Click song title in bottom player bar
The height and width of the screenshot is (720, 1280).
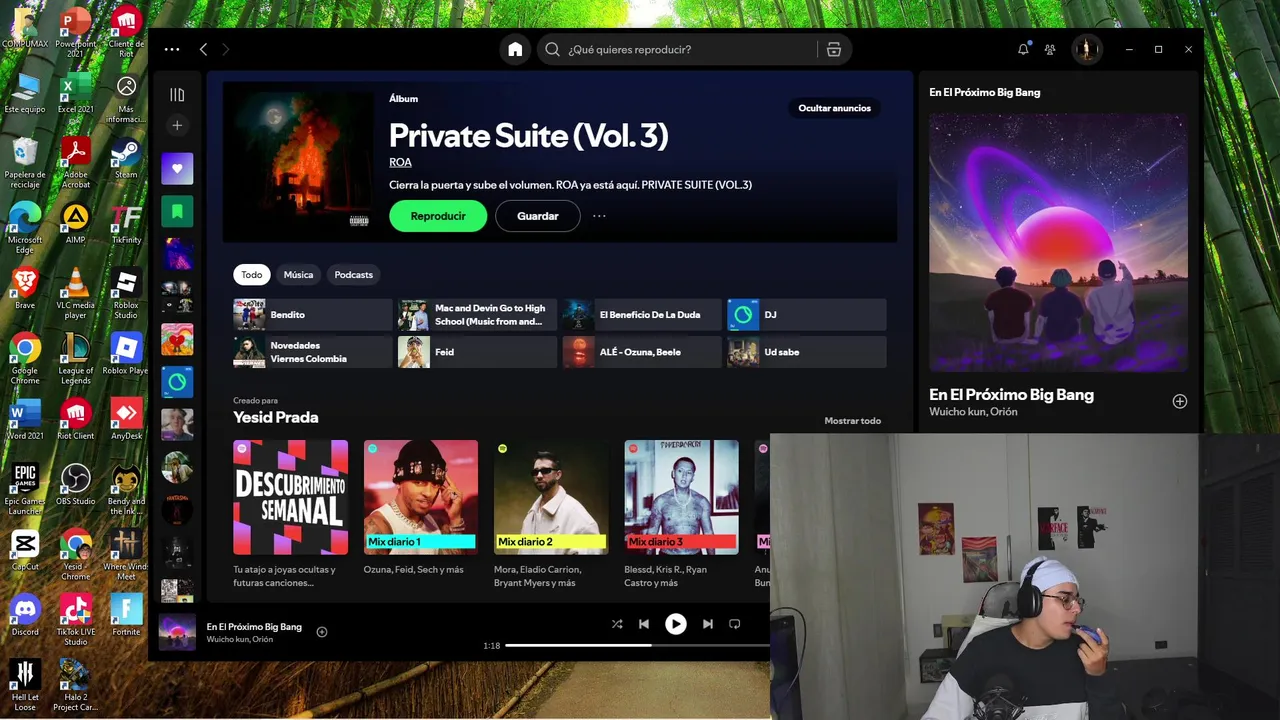tap(254, 627)
